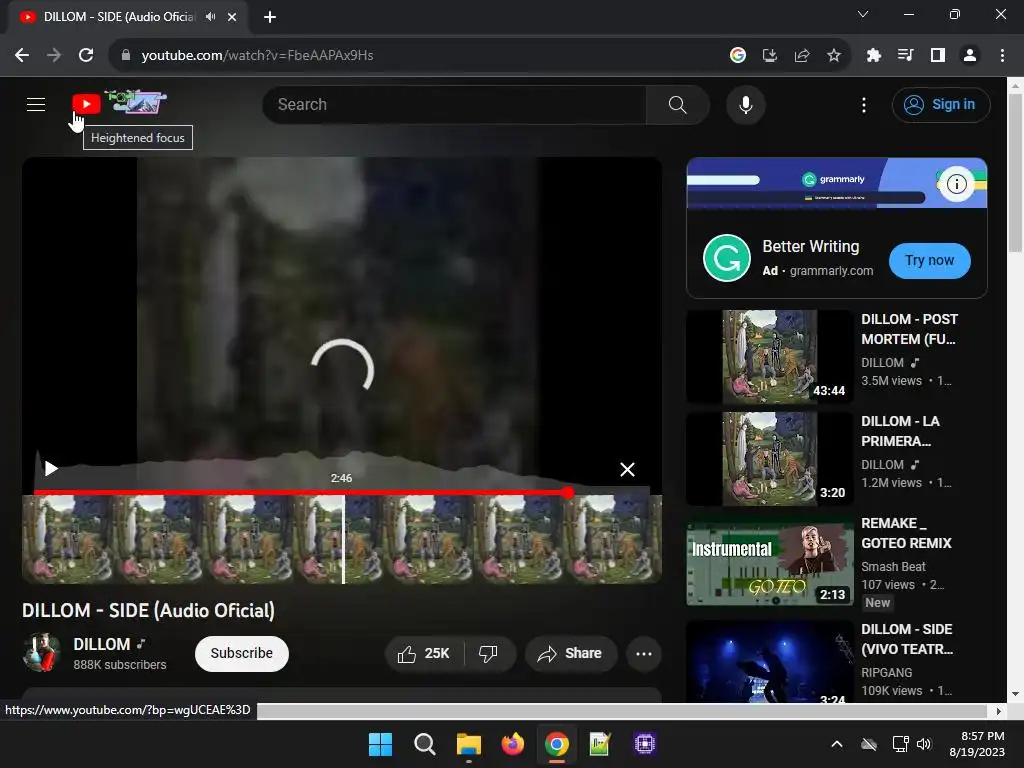Click the Sign in button
This screenshot has height=768, width=1024.
[x=940, y=104]
